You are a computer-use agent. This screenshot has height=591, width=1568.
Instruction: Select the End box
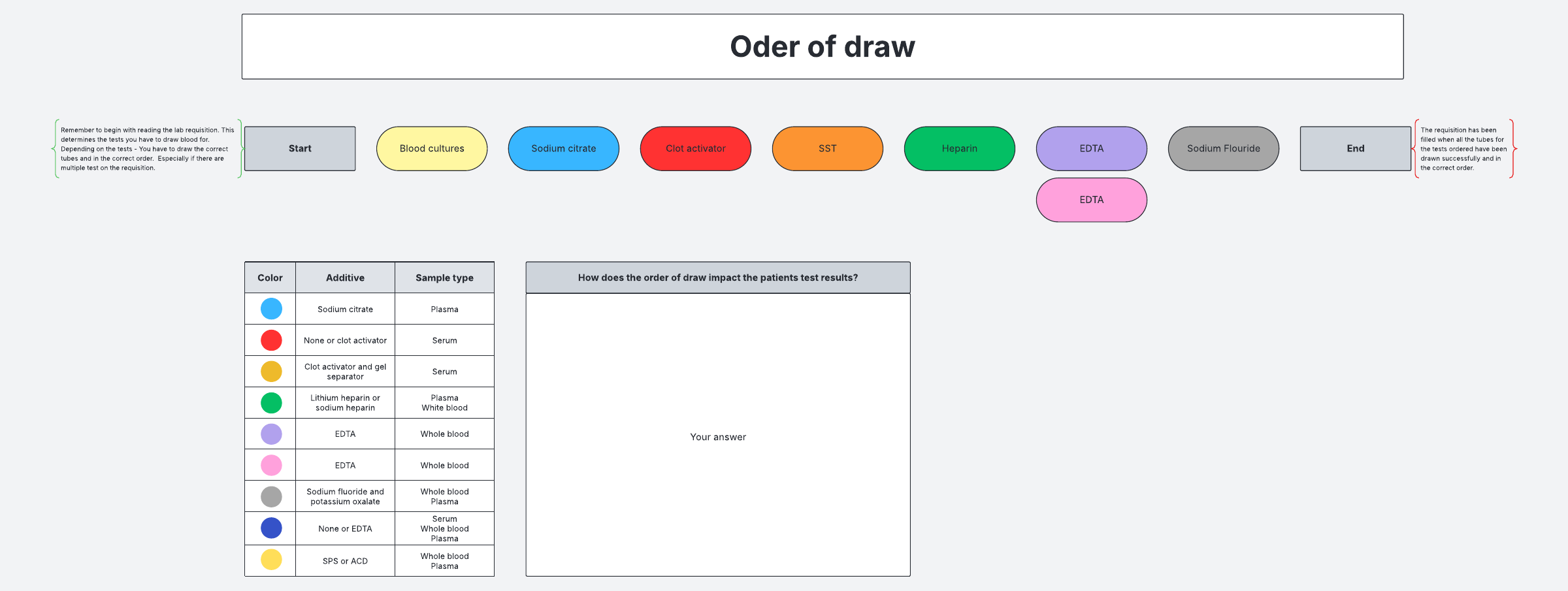coord(1355,149)
